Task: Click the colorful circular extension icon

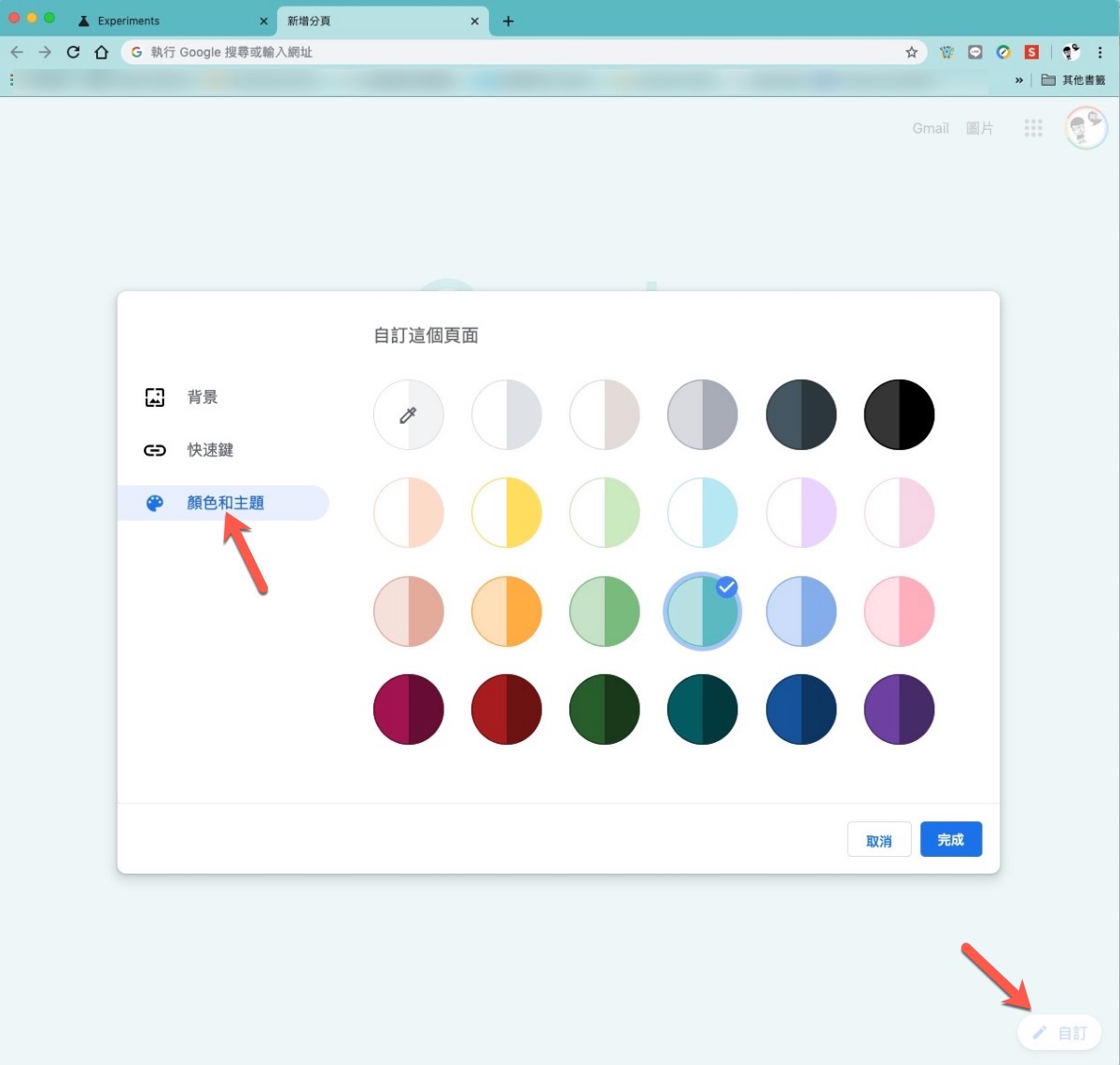Action: pyautogui.click(x=1003, y=52)
